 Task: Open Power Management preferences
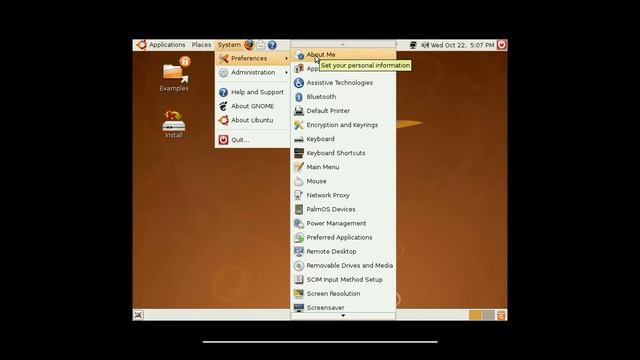pyautogui.click(x=343, y=223)
